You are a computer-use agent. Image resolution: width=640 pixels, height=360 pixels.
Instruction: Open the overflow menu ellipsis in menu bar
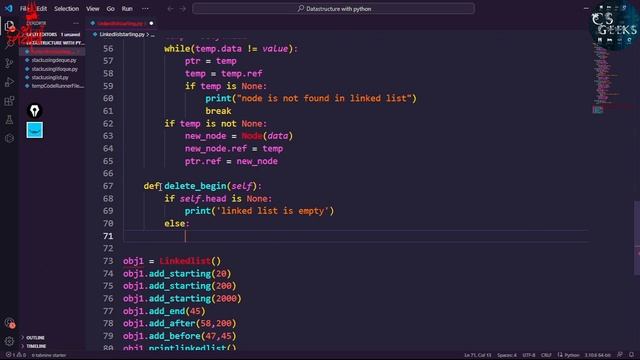[x=145, y=9]
